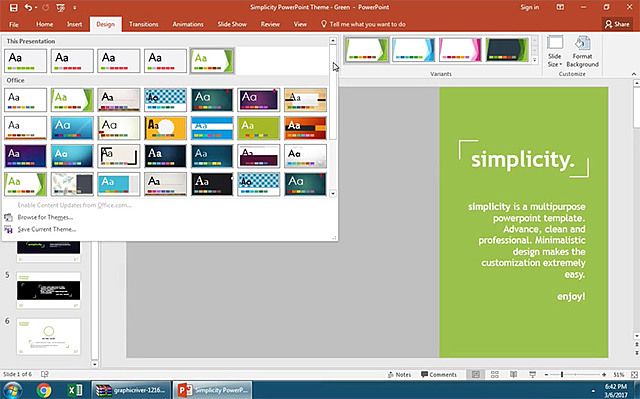Collapse the ribbon with the chevron

(633, 74)
